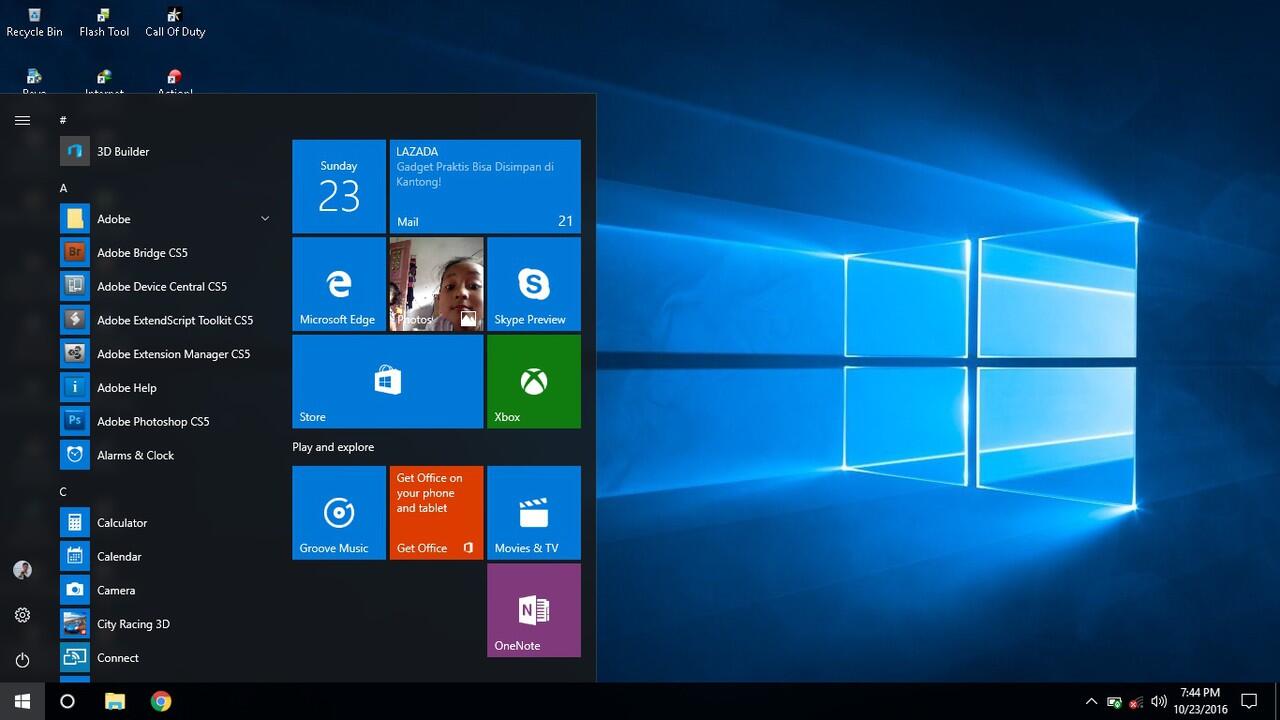Start Adobe ExtendScript Toolkit CS5
This screenshot has width=1280, height=720.
coord(165,321)
